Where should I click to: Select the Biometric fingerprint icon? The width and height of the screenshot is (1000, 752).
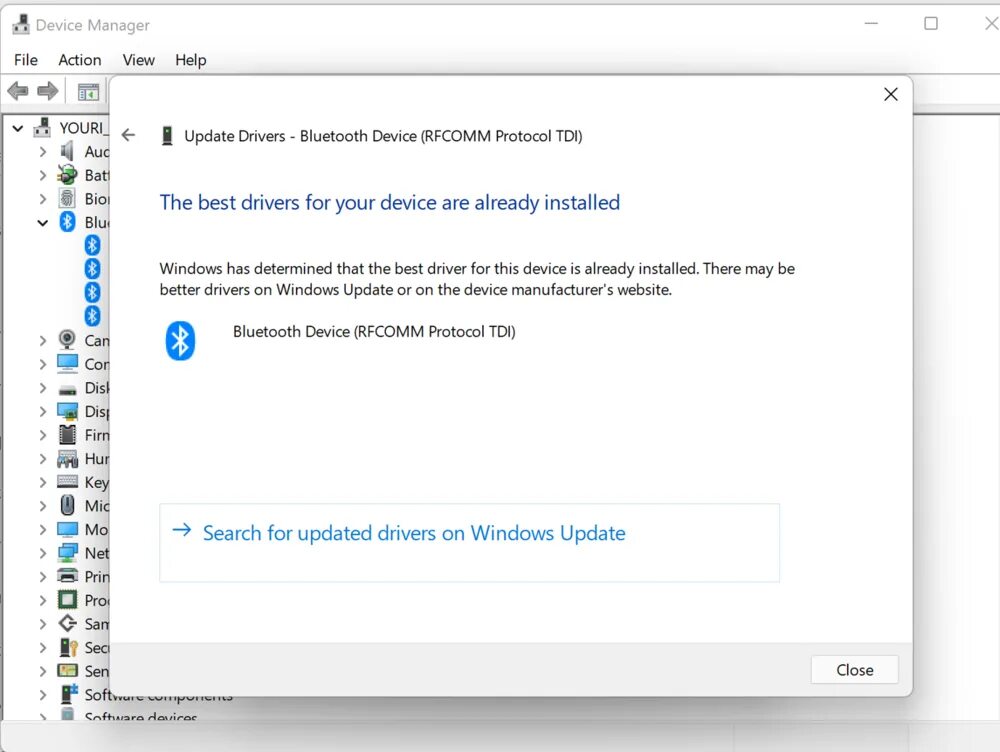point(67,198)
